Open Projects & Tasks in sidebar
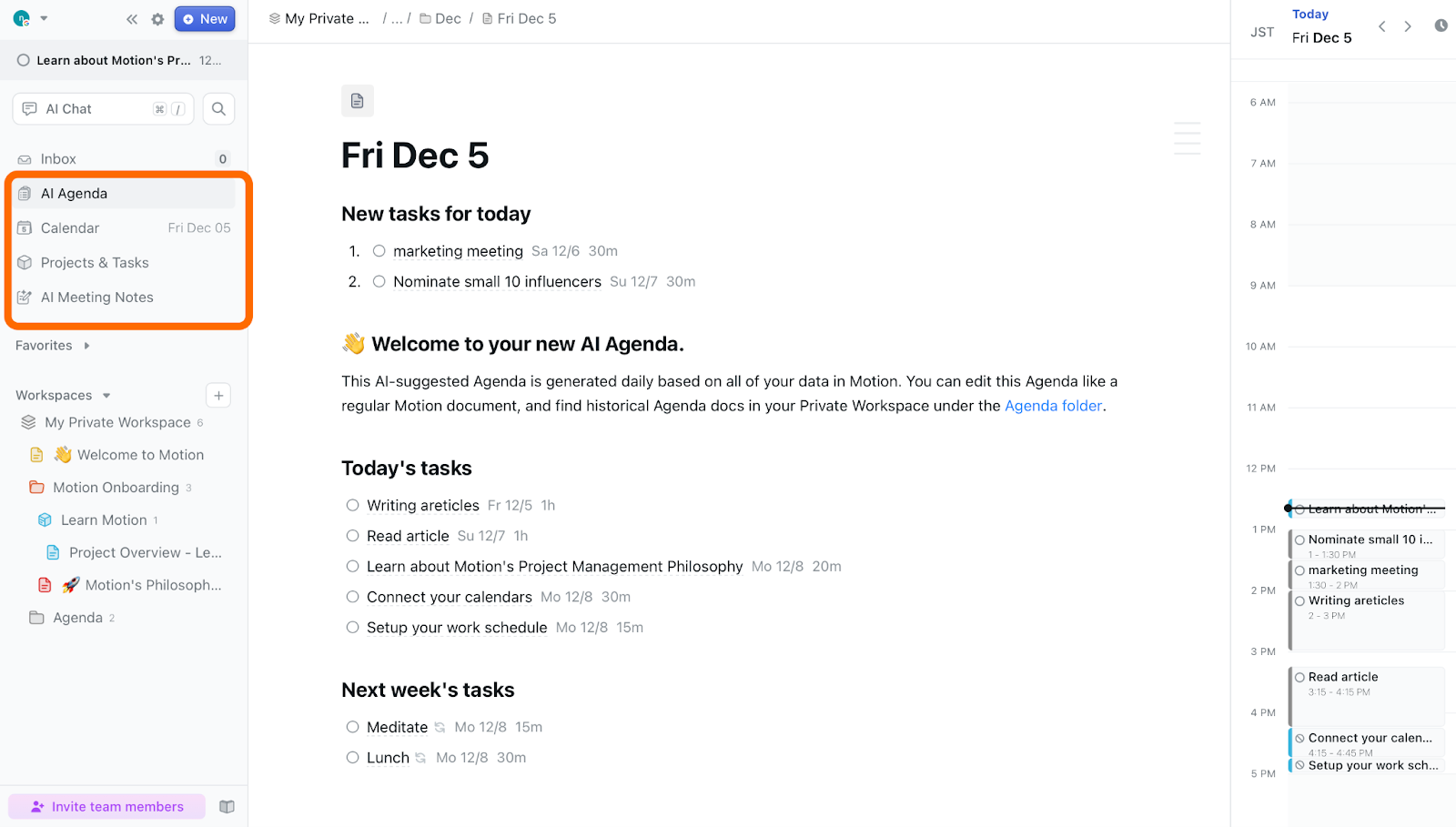Image resolution: width=1456 pixels, height=827 pixels. pos(95,263)
